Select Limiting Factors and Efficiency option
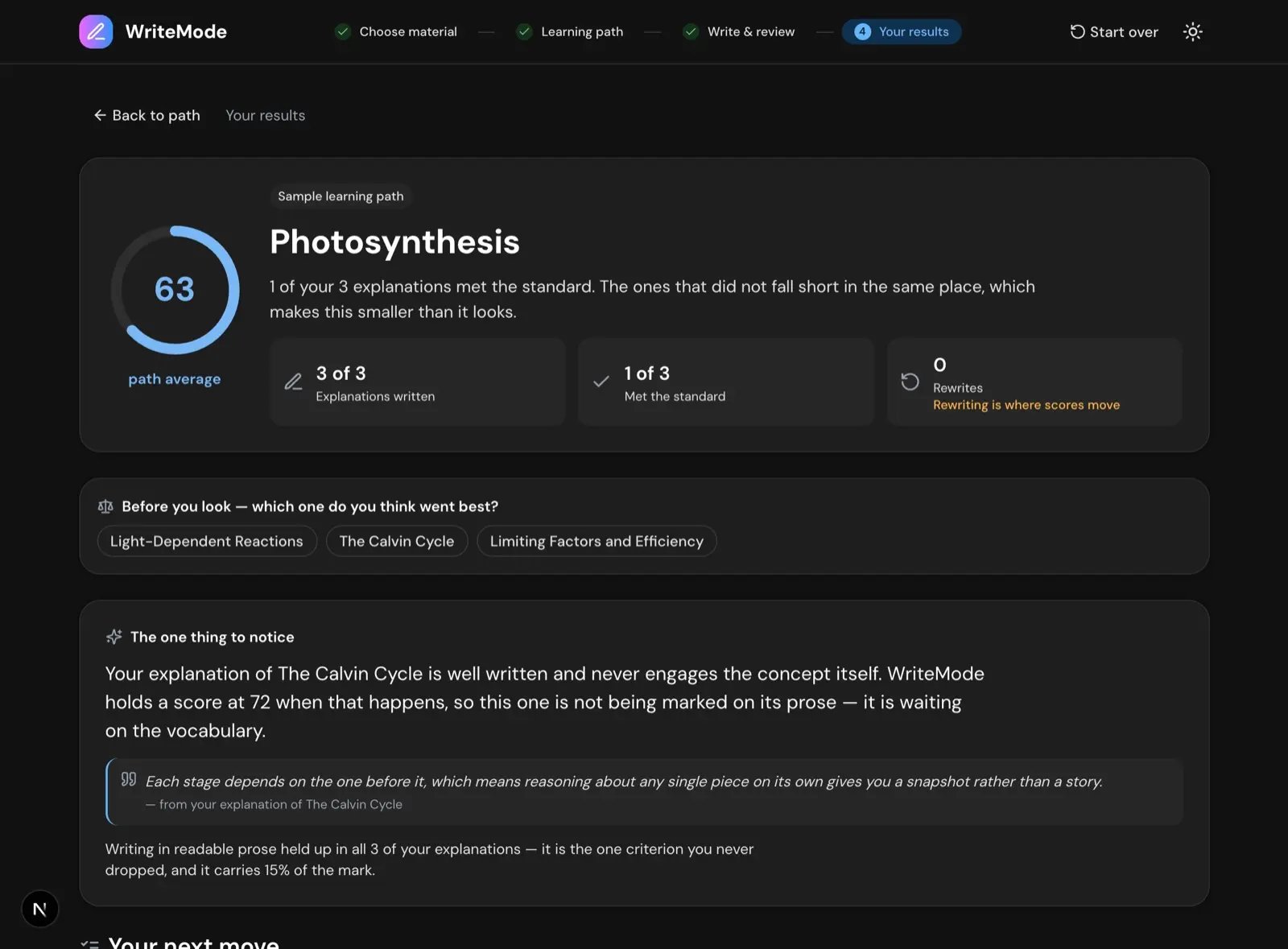Screen dimensions: 1288x949 pos(597,541)
